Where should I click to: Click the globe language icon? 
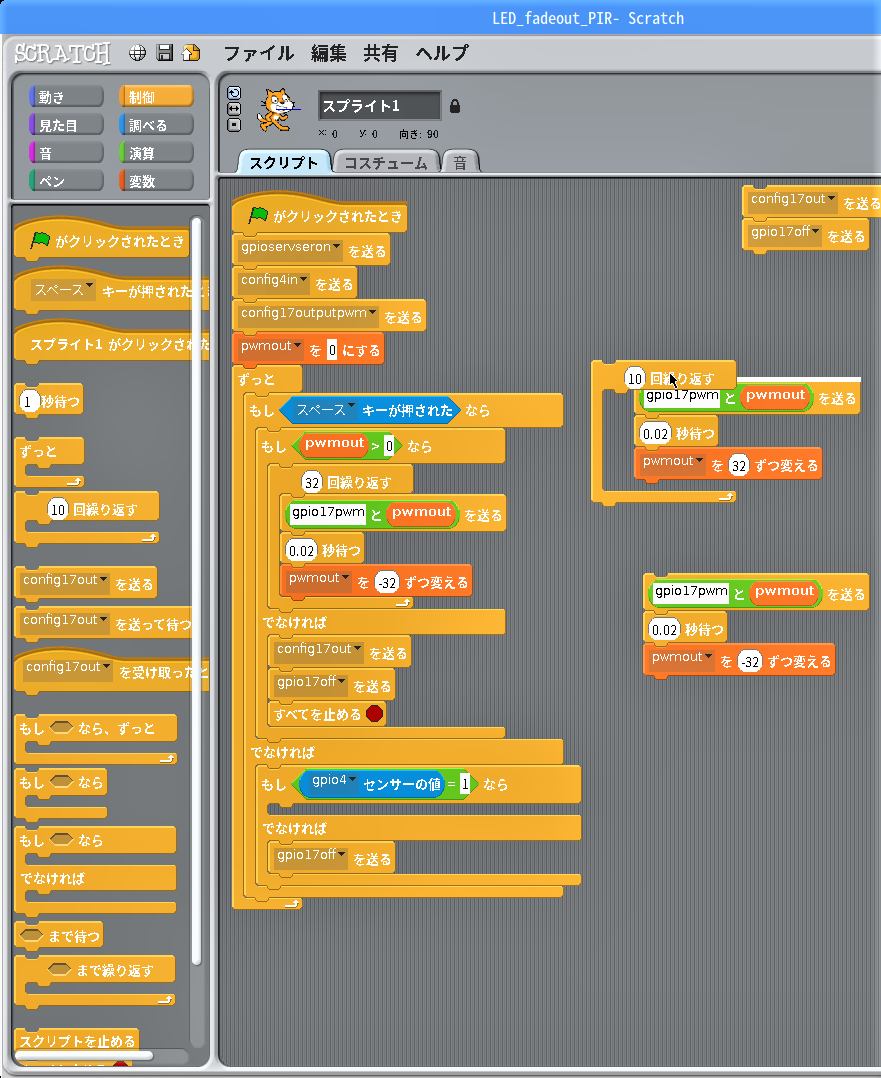(138, 53)
